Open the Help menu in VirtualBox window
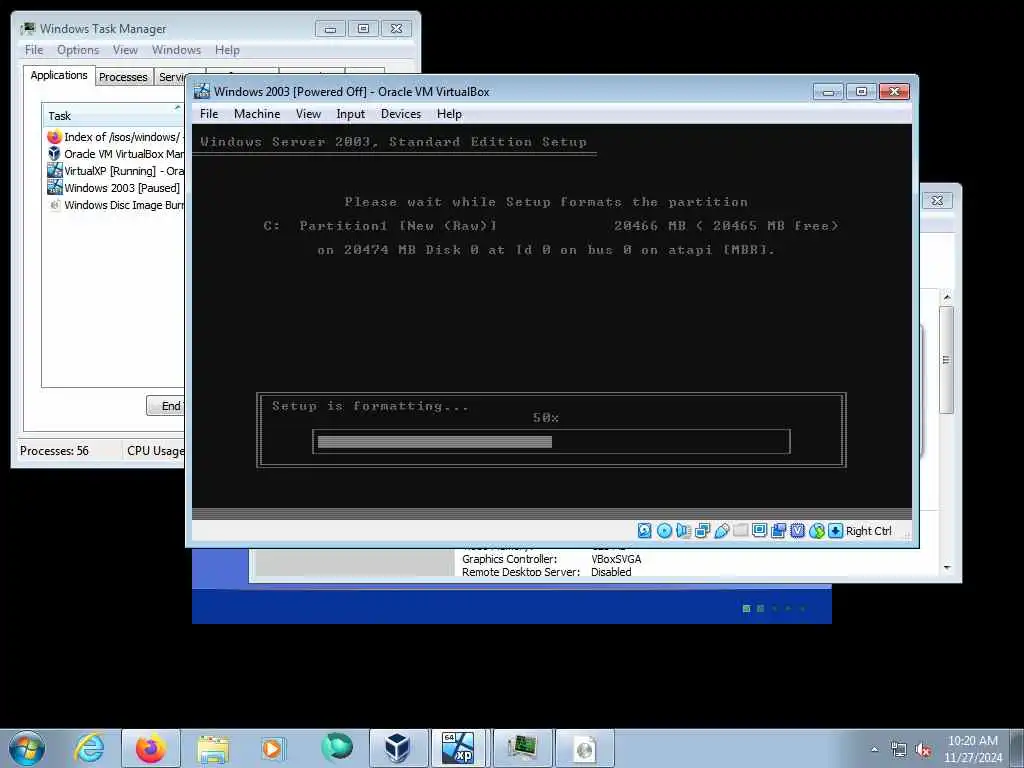Viewport: 1024px width, 768px height. point(449,114)
